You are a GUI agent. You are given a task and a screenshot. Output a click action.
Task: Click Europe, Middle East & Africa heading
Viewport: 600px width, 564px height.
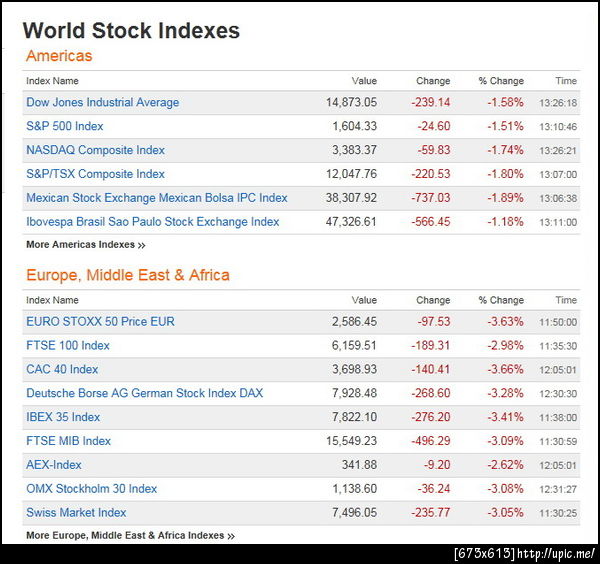[x=128, y=275]
